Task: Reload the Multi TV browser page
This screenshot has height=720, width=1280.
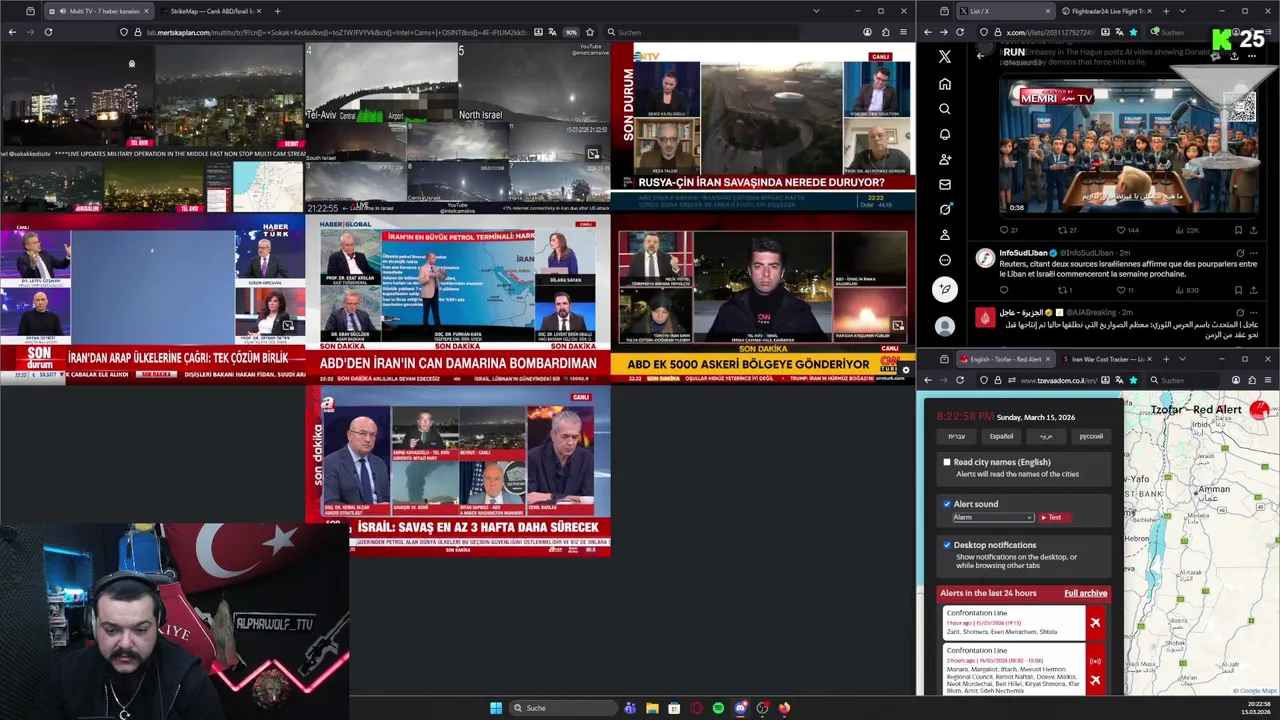Action: [x=48, y=32]
